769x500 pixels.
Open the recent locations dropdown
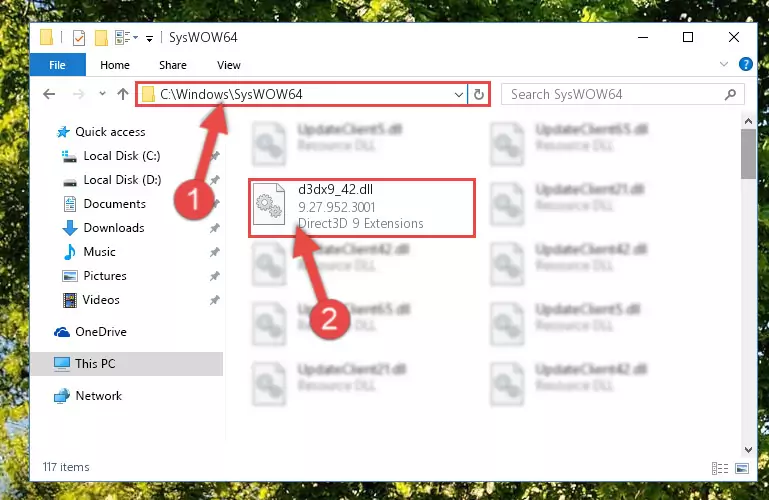click(x=102, y=93)
